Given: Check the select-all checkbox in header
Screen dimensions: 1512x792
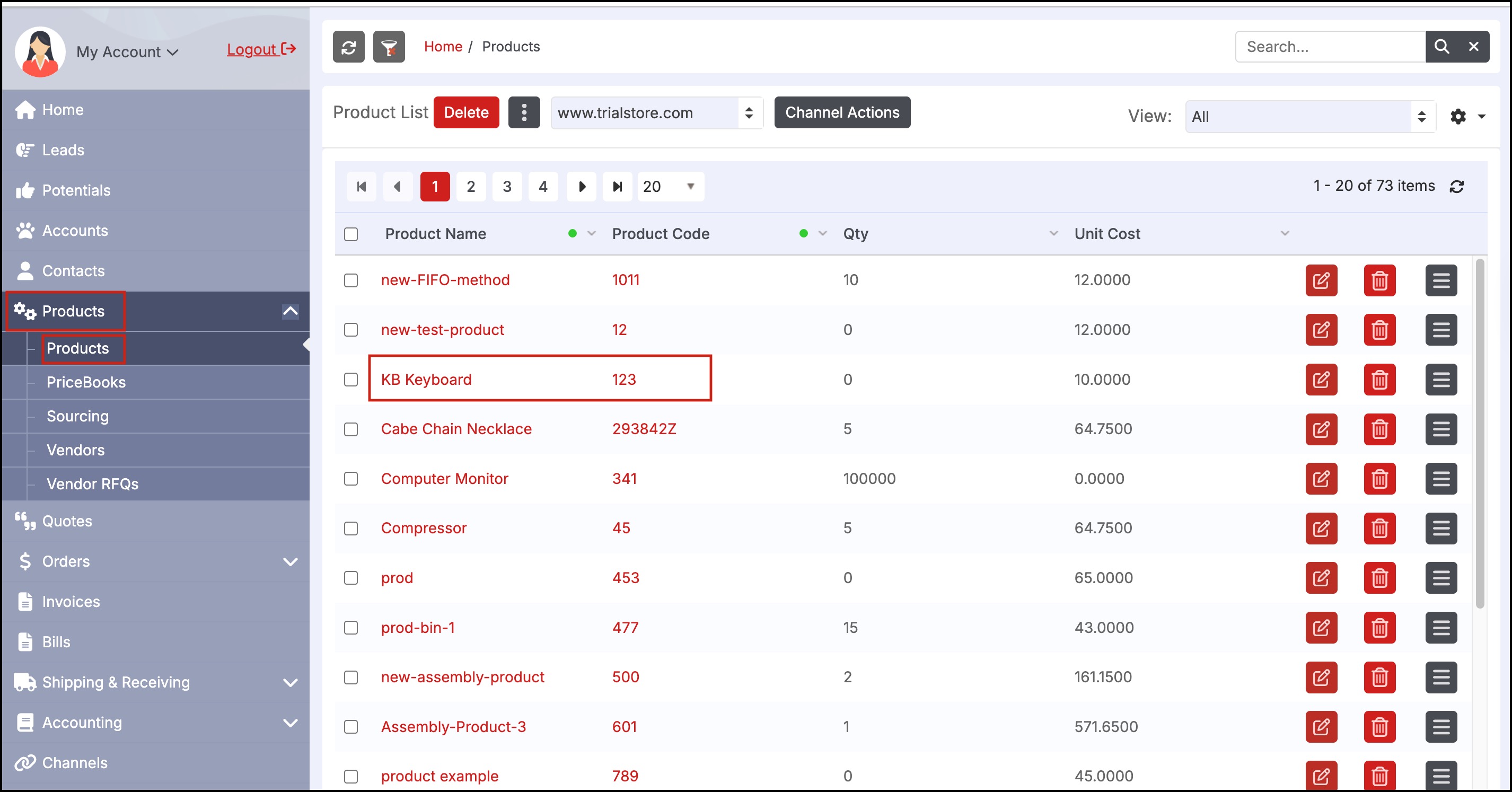Looking at the screenshot, I should pos(351,234).
